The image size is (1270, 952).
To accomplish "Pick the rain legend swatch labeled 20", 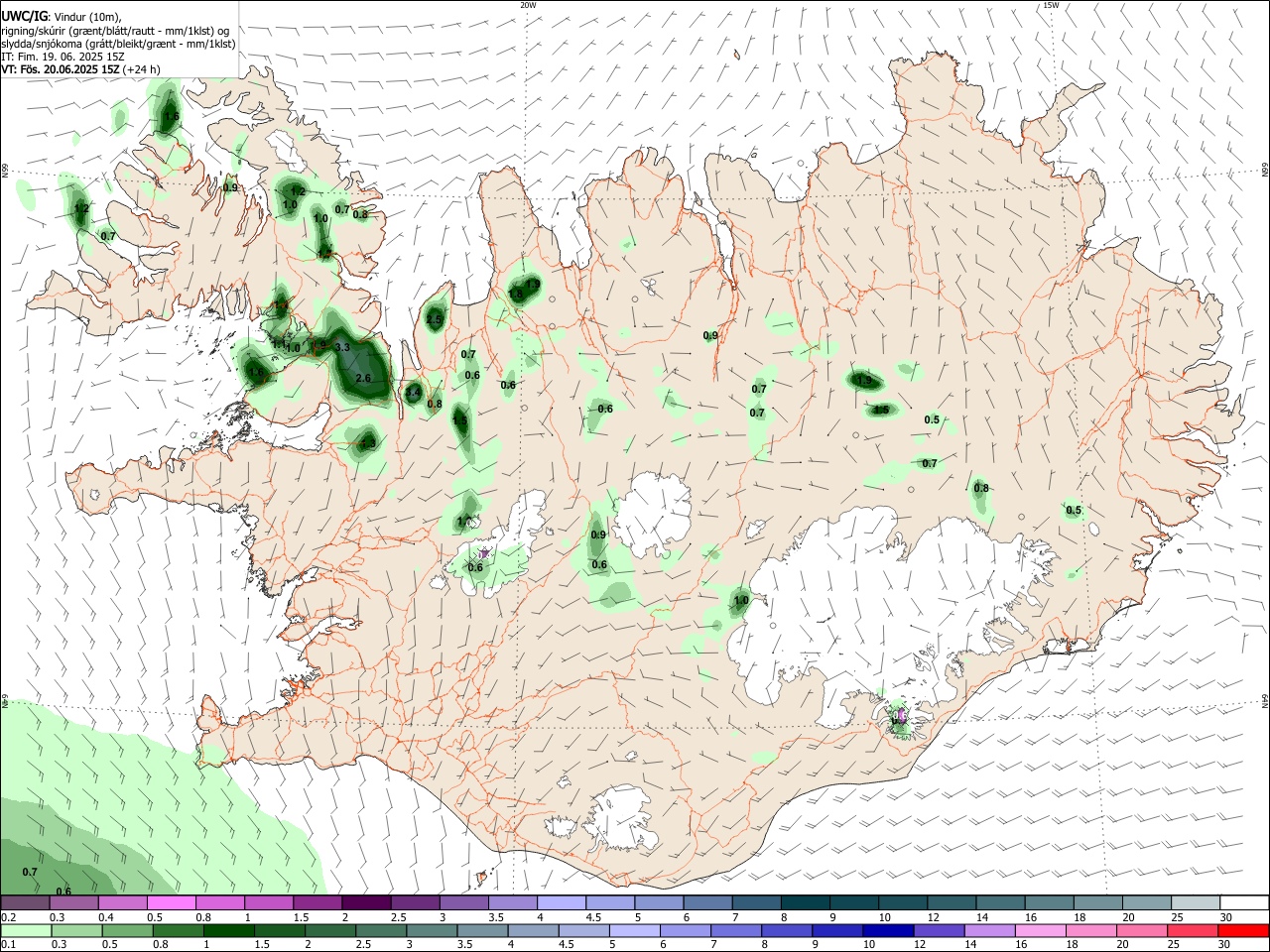I will [1142, 931].
